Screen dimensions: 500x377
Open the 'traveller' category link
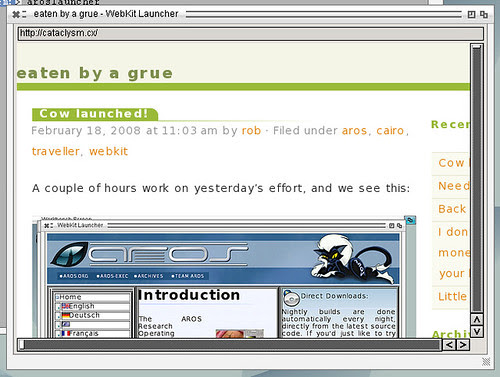click(55, 151)
